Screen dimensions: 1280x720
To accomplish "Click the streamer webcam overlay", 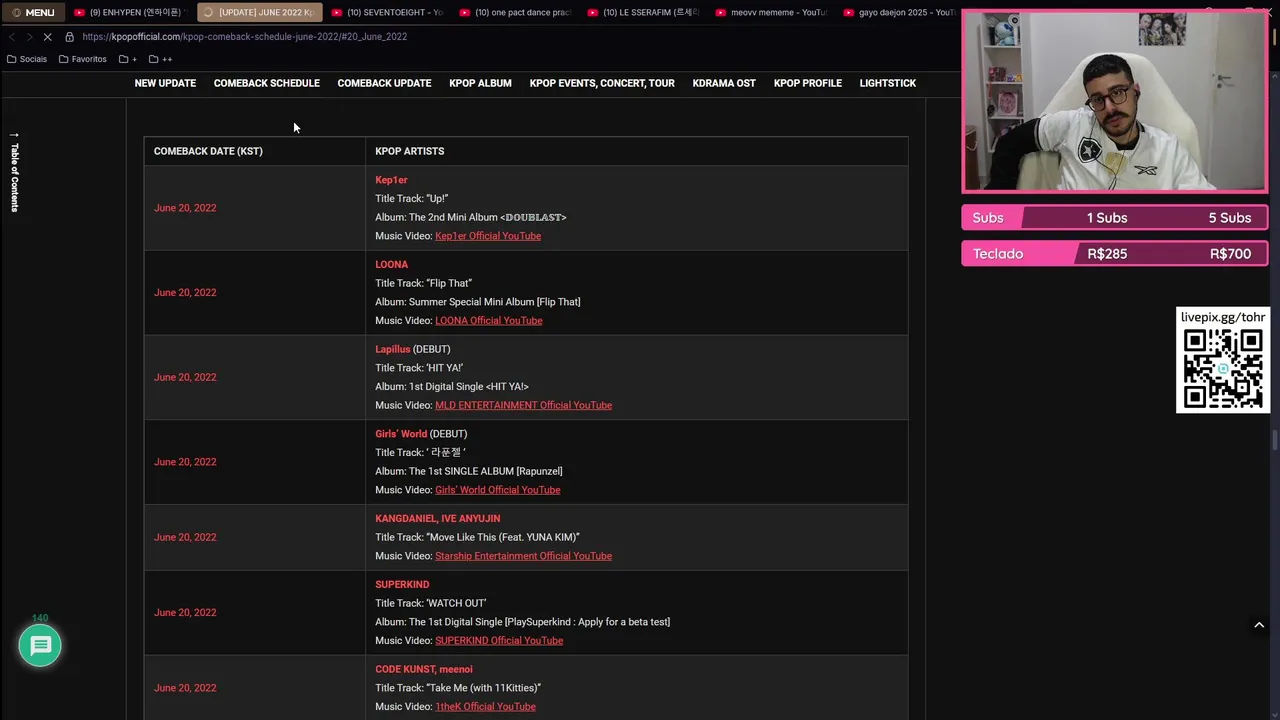I will (1114, 101).
